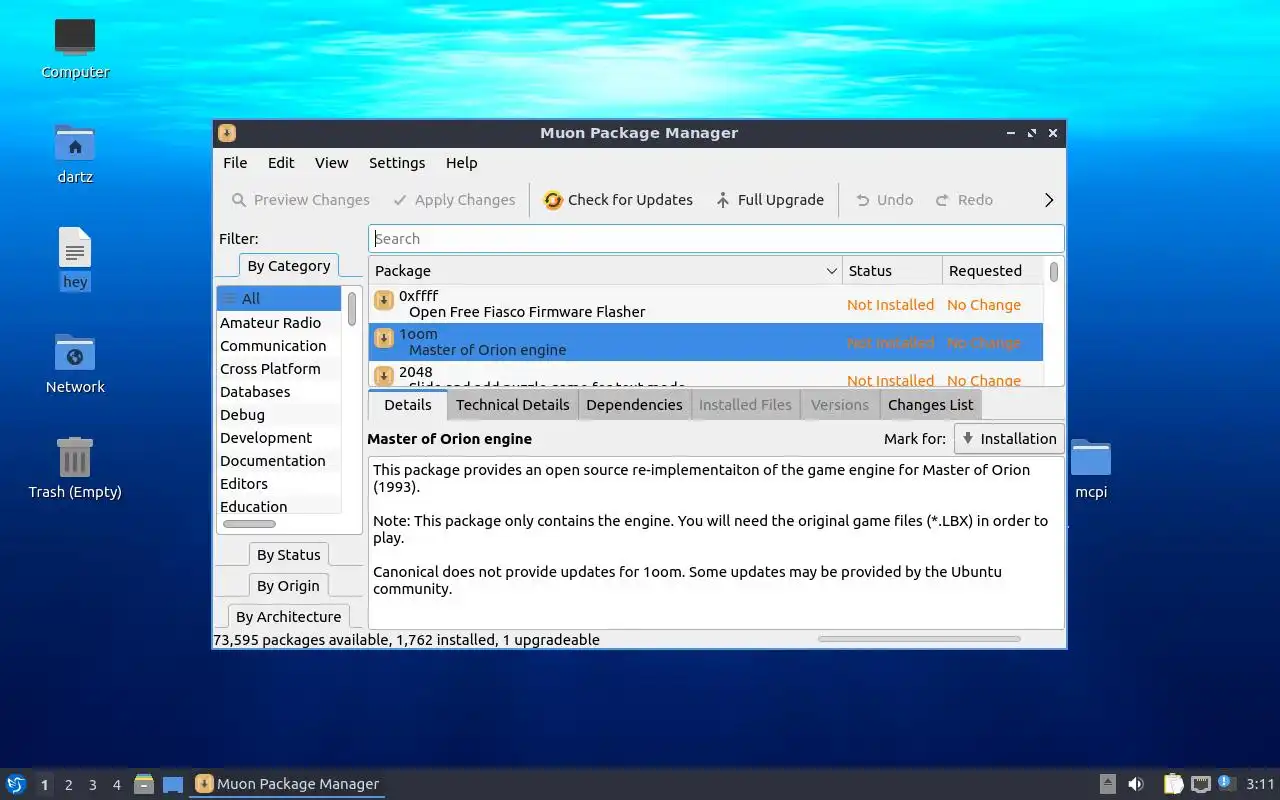Viewport: 1280px width, 800px height.
Task: Open the clipboard tray icon
Action: (1174, 784)
